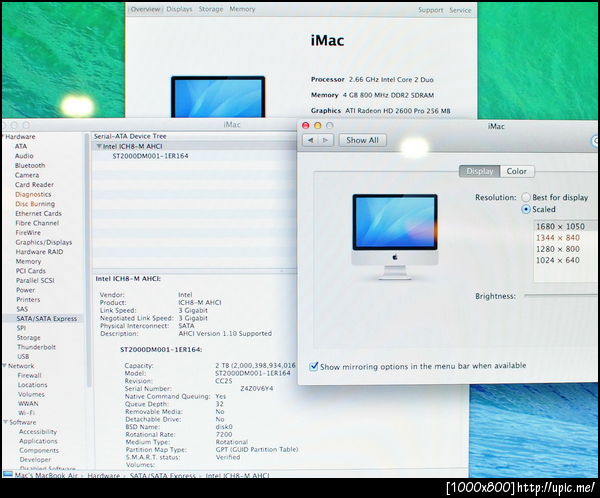Adjust the Brightness slider
This screenshot has height=498, width=600.
coord(561,296)
